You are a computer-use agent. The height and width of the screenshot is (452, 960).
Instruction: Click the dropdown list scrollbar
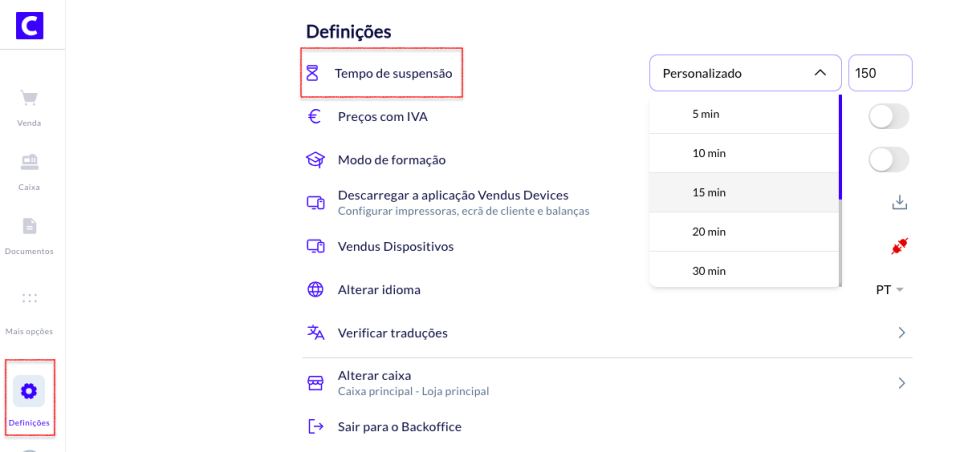(840, 150)
